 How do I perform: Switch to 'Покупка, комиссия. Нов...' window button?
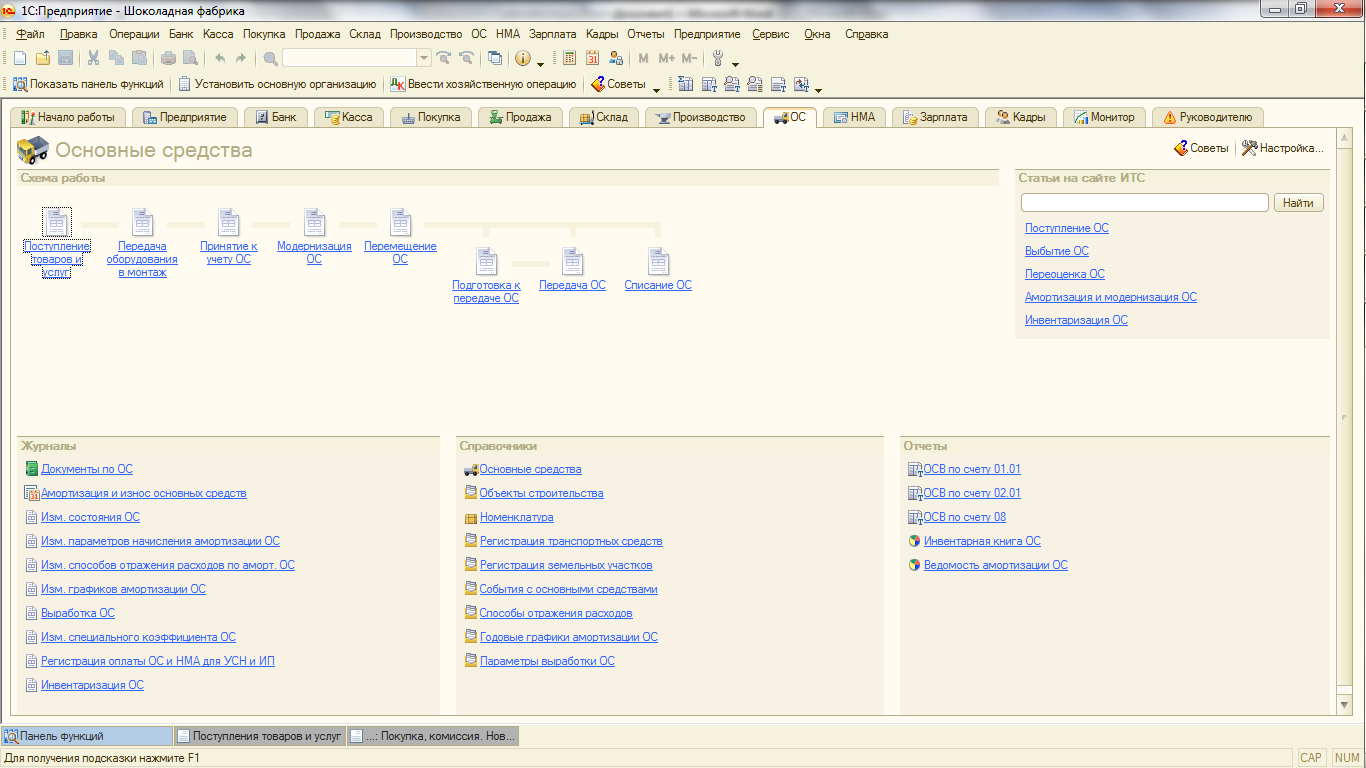pyautogui.click(x=432, y=736)
